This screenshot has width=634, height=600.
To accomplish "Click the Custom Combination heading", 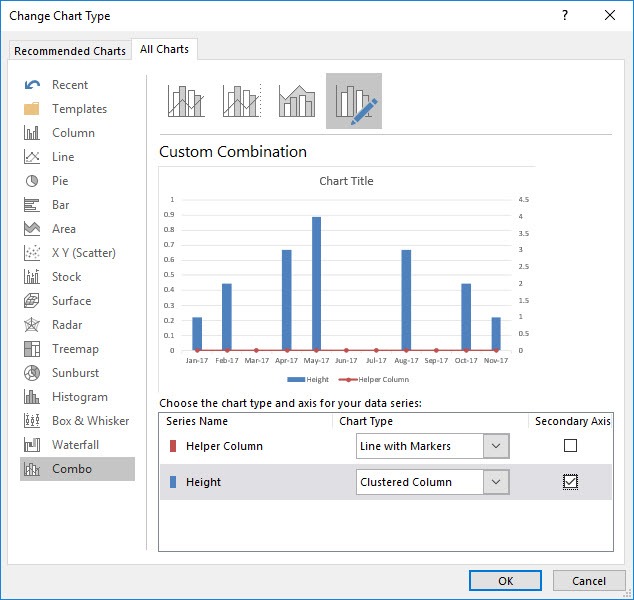I will [233, 152].
